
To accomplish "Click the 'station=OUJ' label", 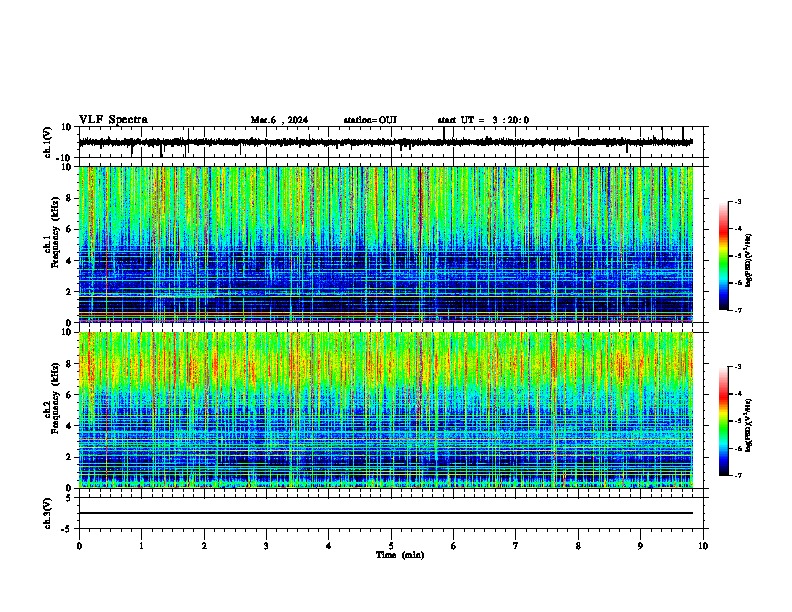I will [x=370, y=120].
